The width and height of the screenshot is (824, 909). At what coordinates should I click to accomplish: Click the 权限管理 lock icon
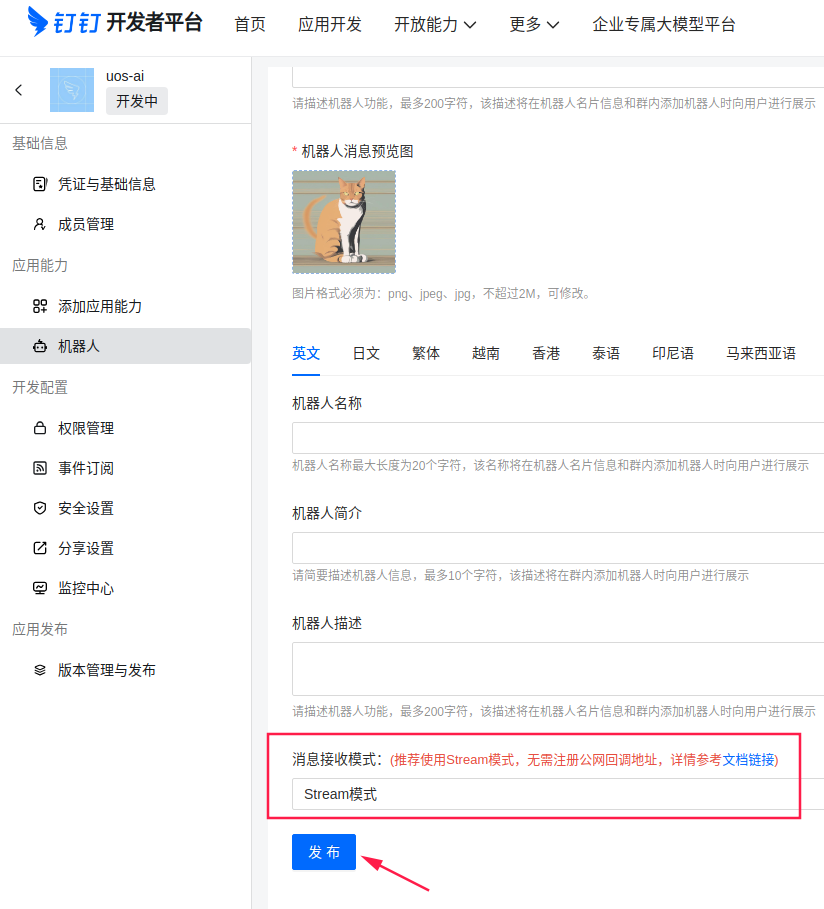click(39, 428)
